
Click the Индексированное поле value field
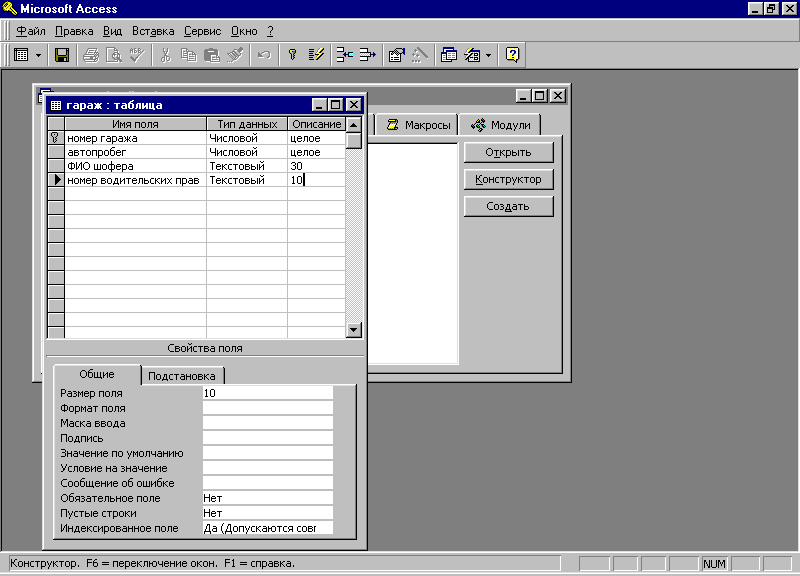click(x=268, y=528)
